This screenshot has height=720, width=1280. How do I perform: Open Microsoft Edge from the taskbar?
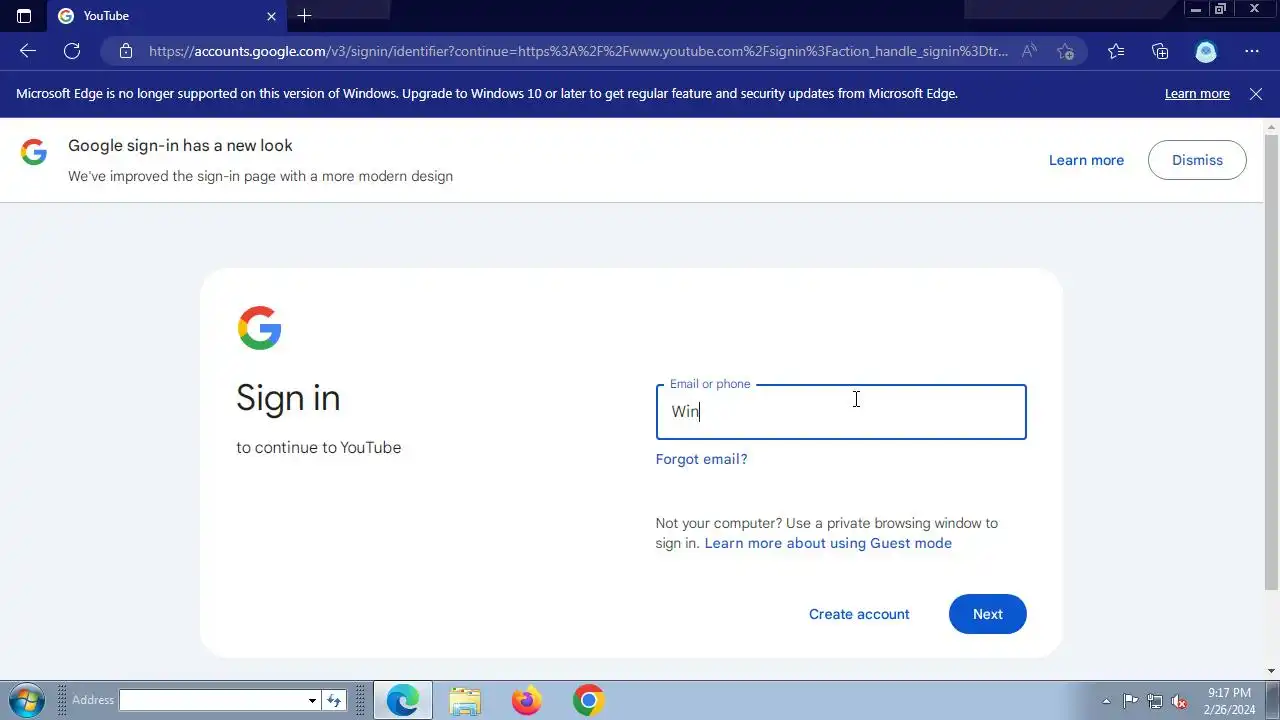pyautogui.click(x=403, y=700)
